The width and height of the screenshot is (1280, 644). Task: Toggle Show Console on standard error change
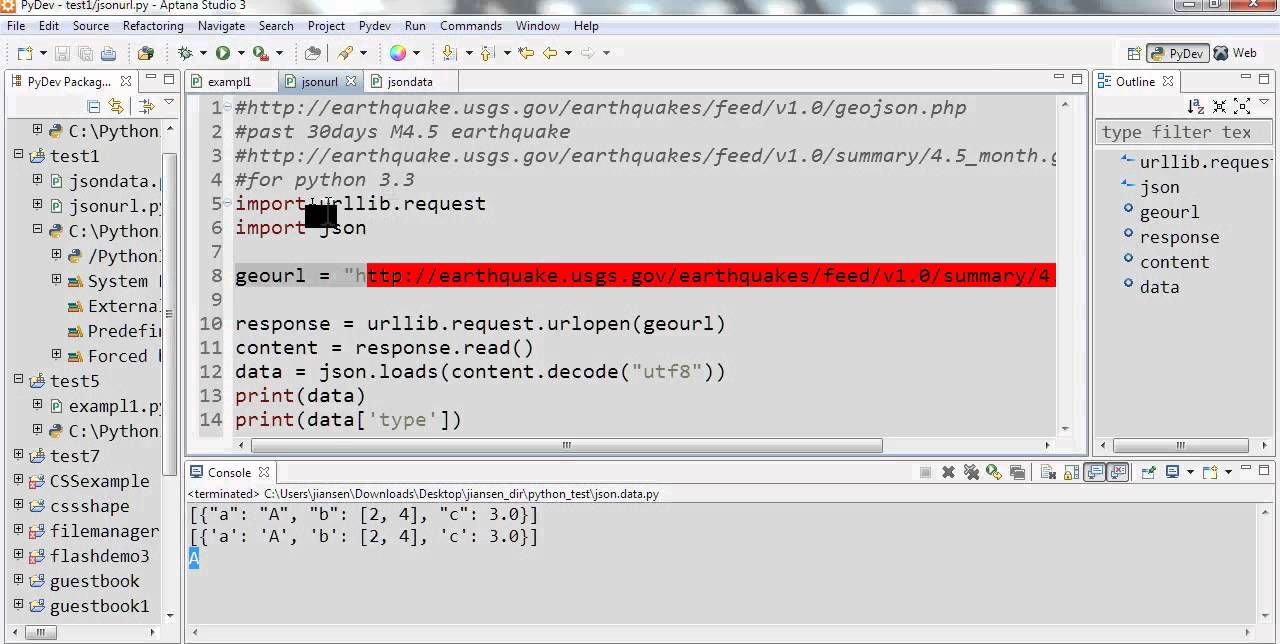click(x=1118, y=472)
